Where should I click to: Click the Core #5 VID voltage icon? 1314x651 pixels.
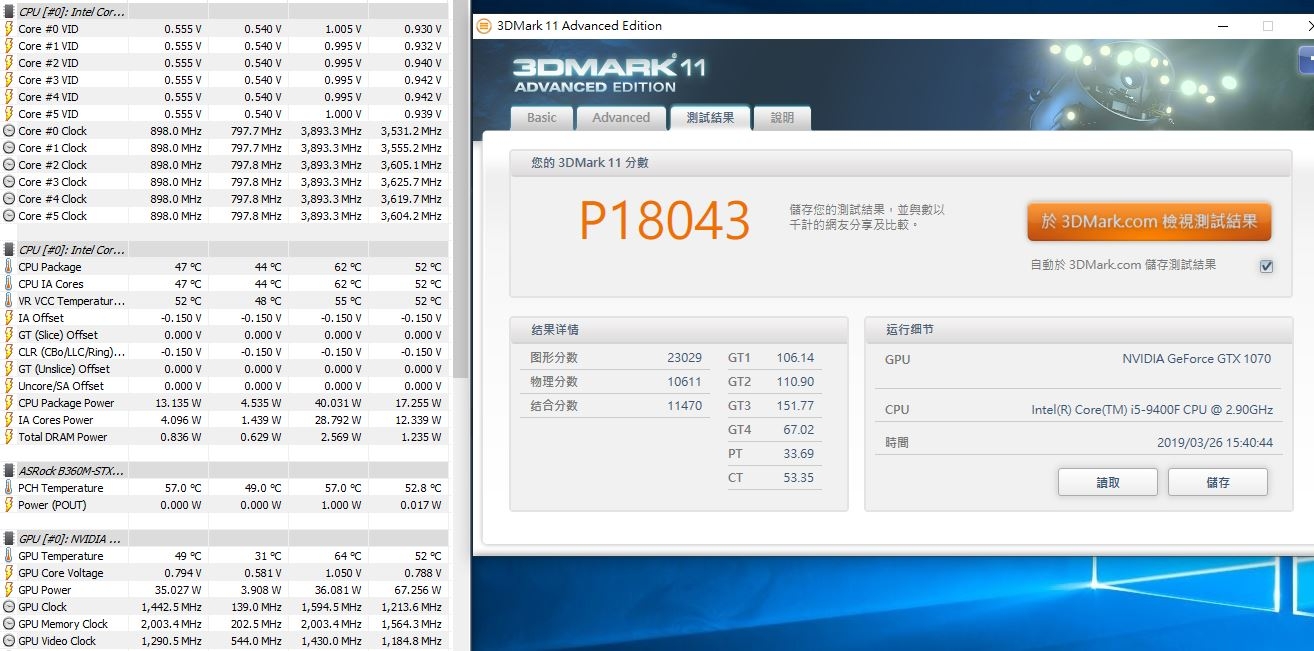[x=9, y=114]
